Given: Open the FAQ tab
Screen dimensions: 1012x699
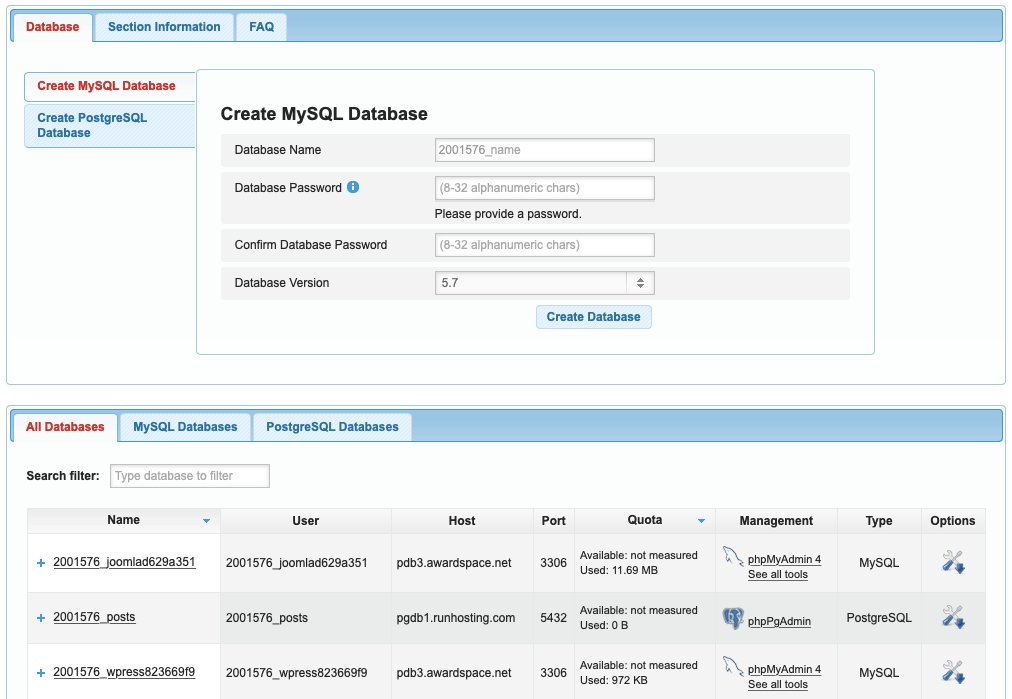Looking at the screenshot, I should point(260,26).
